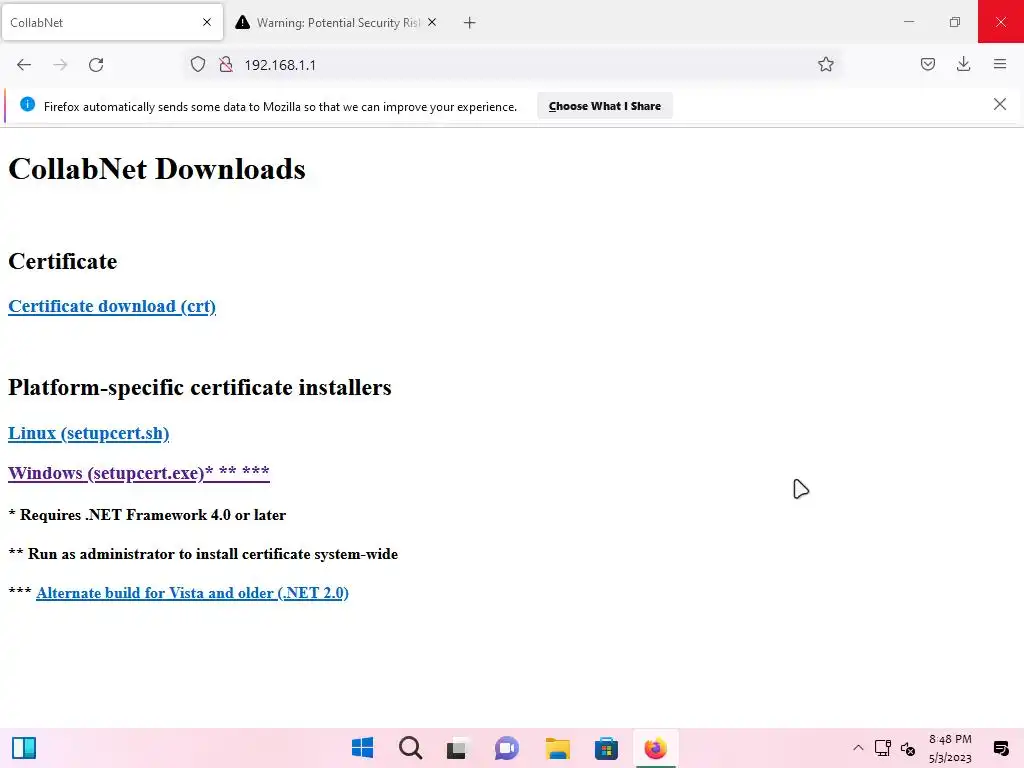Open Chat app in taskbar
Screen dimensions: 1024x768
[x=507, y=748]
